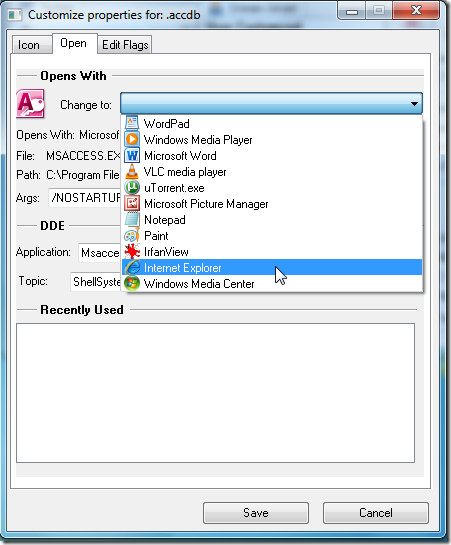Click the Save button
Screen dimensions: 451x545
[256, 513]
